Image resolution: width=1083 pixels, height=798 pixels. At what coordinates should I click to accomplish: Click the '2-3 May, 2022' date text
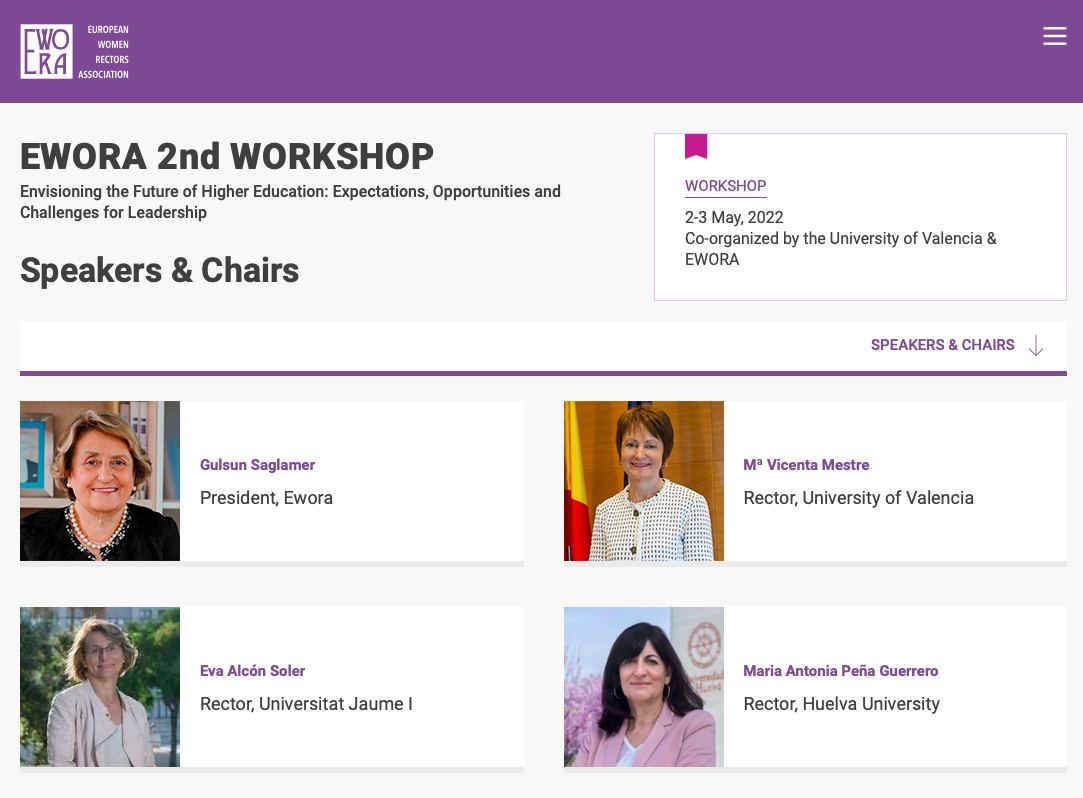click(x=734, y=218)
